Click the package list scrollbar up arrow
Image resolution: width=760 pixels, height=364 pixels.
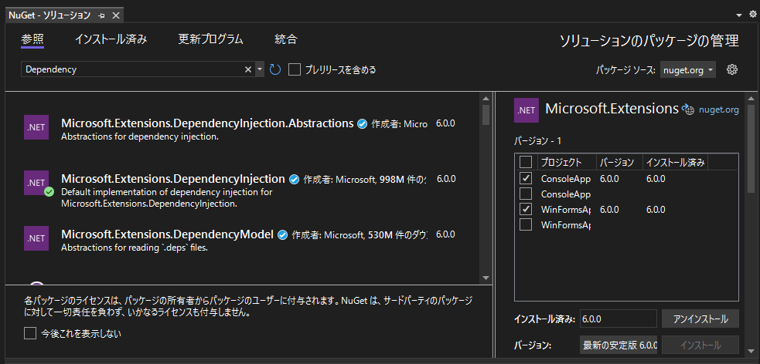pos(486,98)
